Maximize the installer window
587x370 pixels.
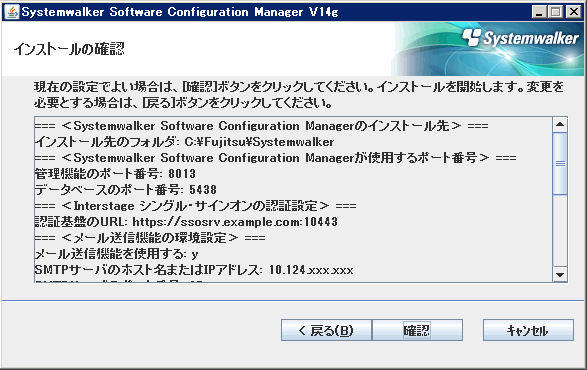[556, 12]
